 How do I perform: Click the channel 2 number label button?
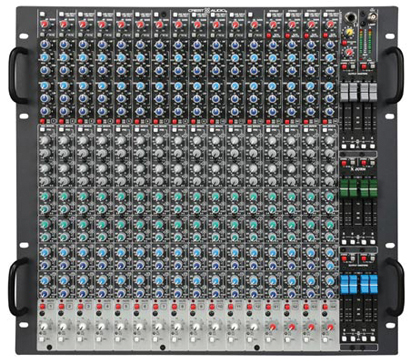tap(70, 306)
